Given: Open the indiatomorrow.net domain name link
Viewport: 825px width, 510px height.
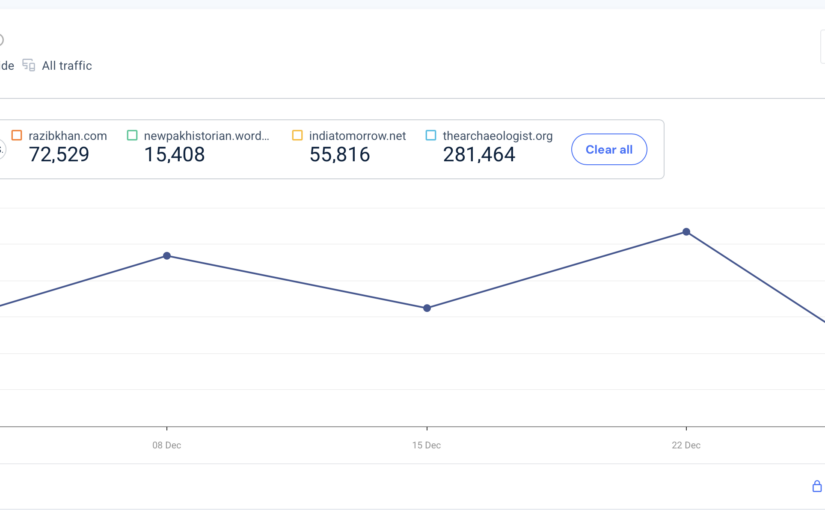Looking at the screenshot, I should [x=357, y=136].
